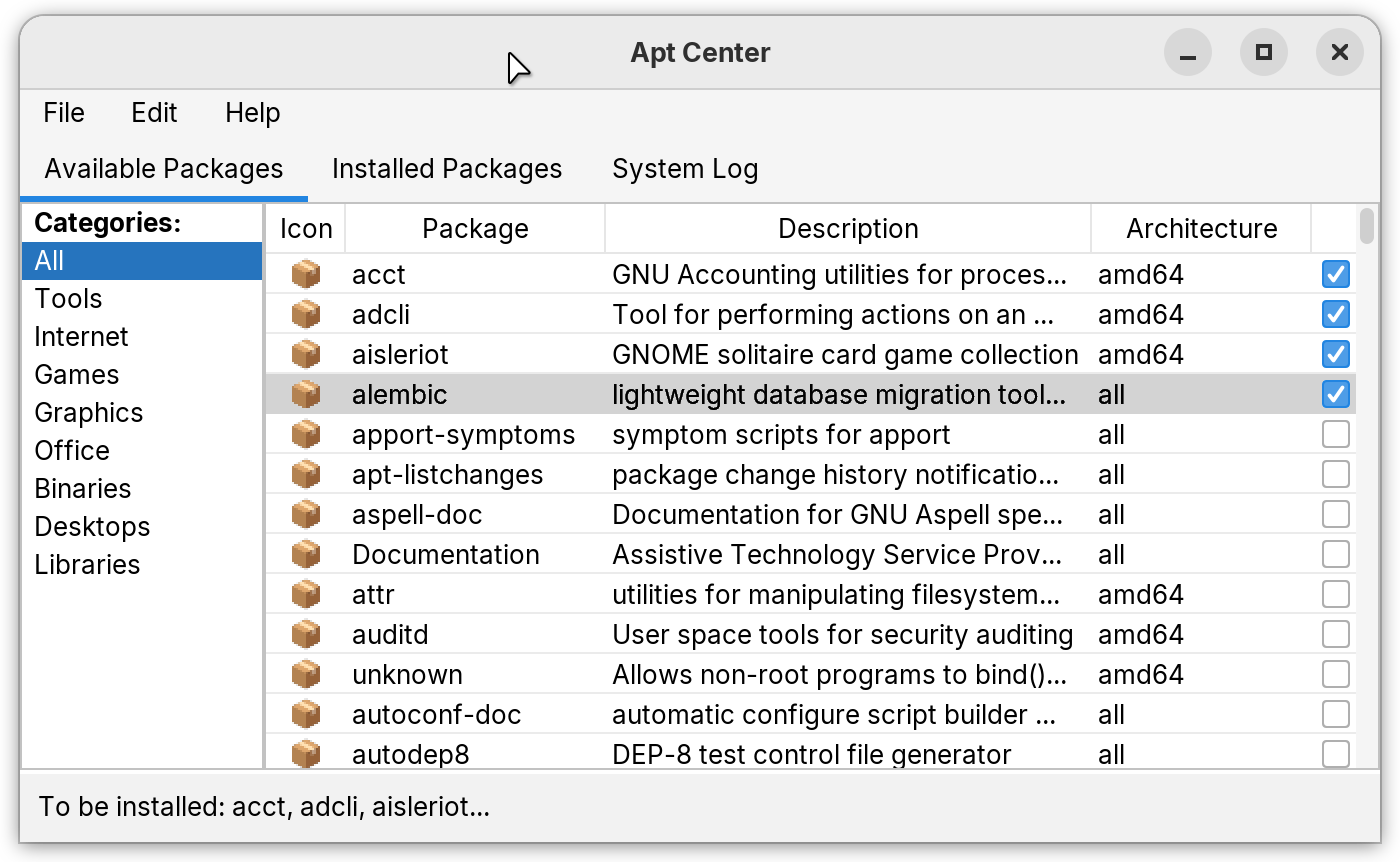Open the File menu
The image size is (1400, 862).
63,113
